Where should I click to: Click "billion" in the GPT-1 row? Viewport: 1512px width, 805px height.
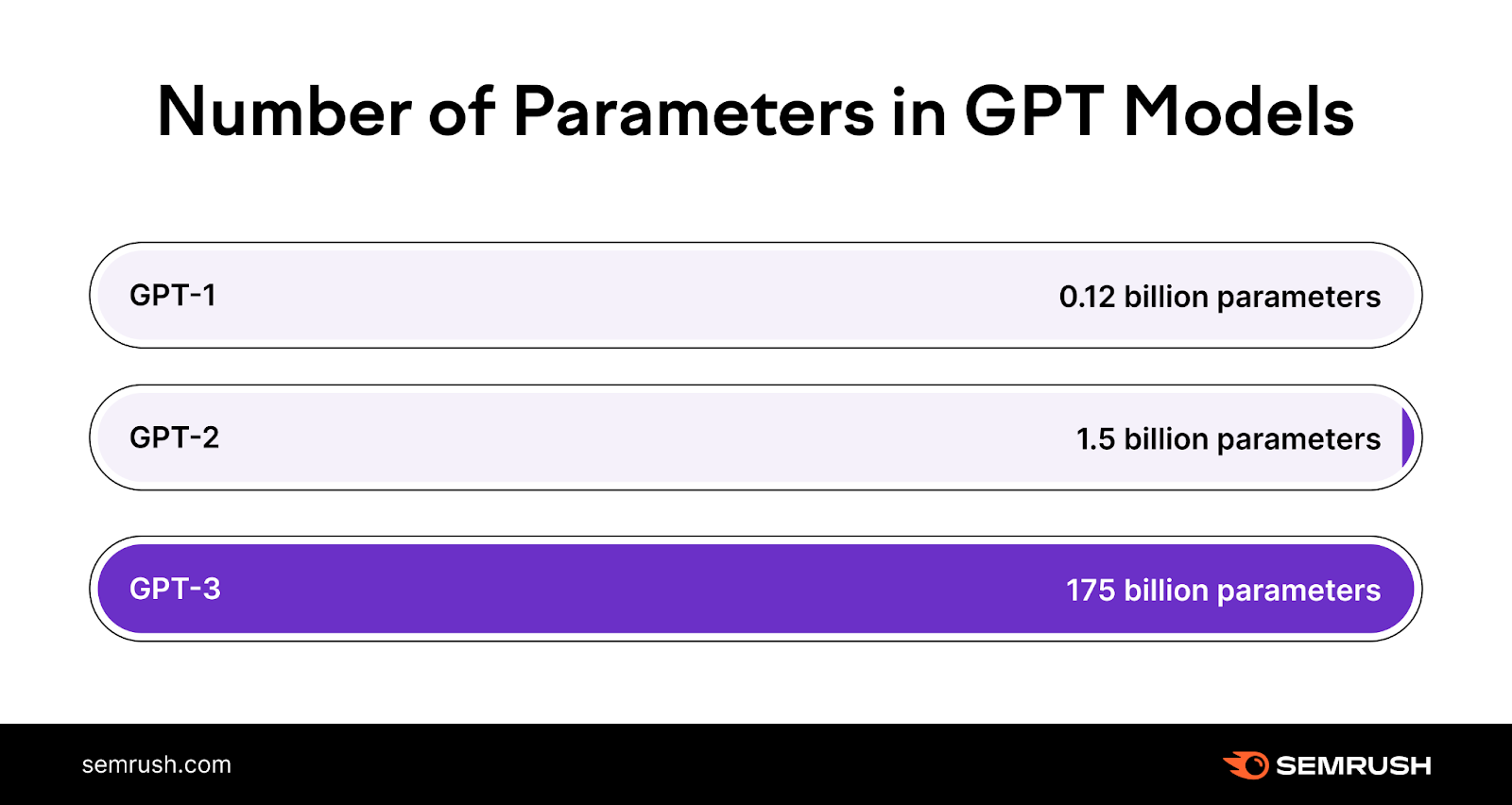(1166, 297)
